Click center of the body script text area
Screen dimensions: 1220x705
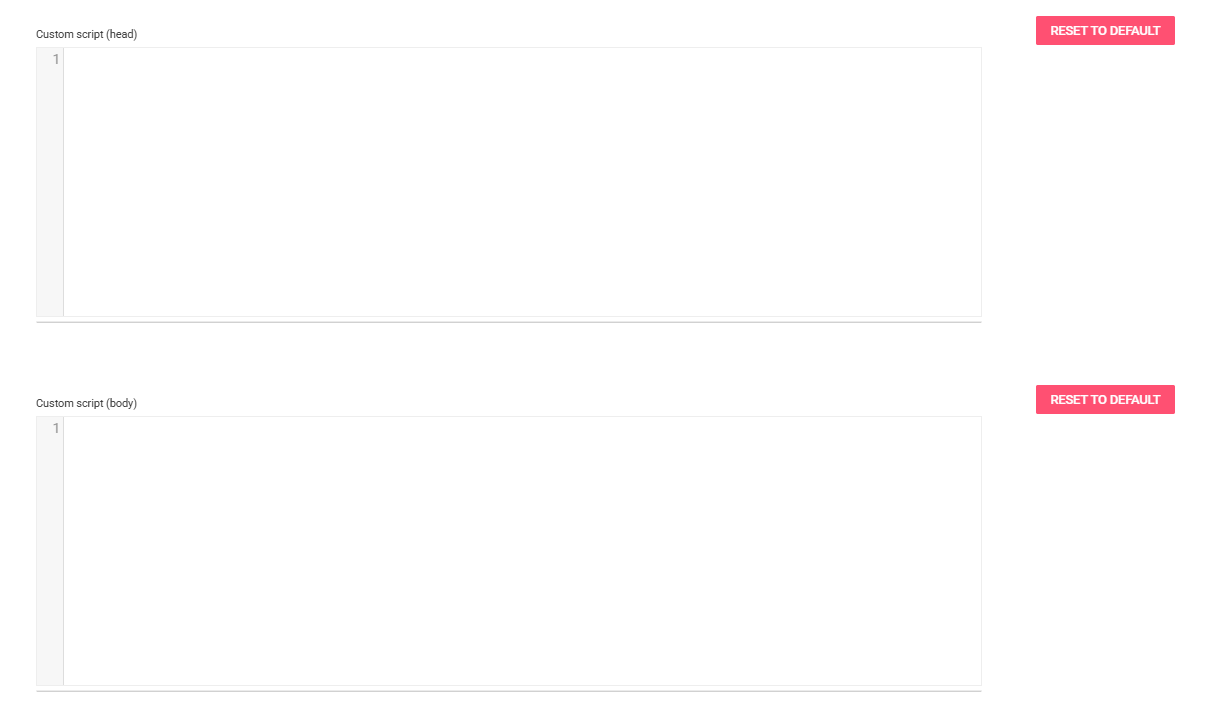click(x=522, y=551)
